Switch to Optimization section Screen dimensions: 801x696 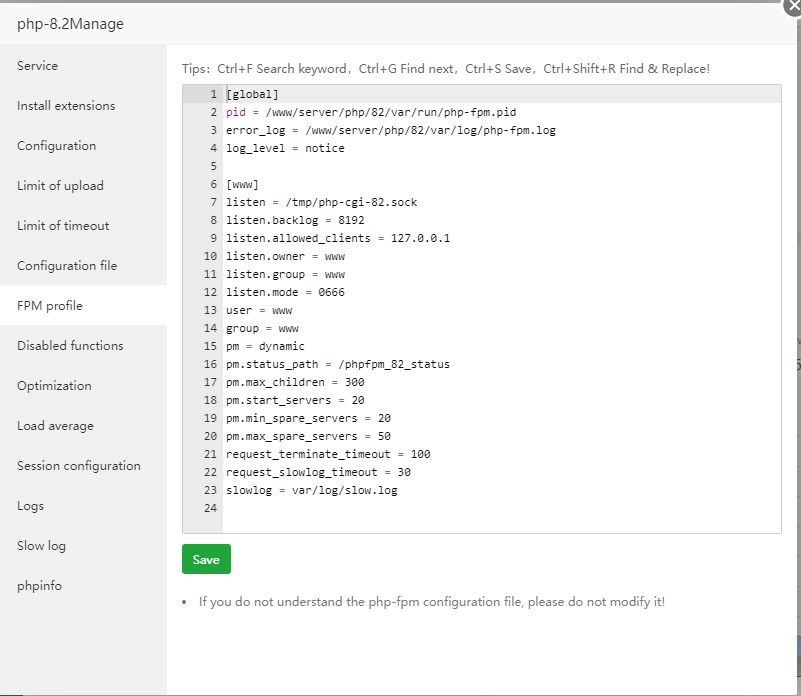click(x=54, y=386)
